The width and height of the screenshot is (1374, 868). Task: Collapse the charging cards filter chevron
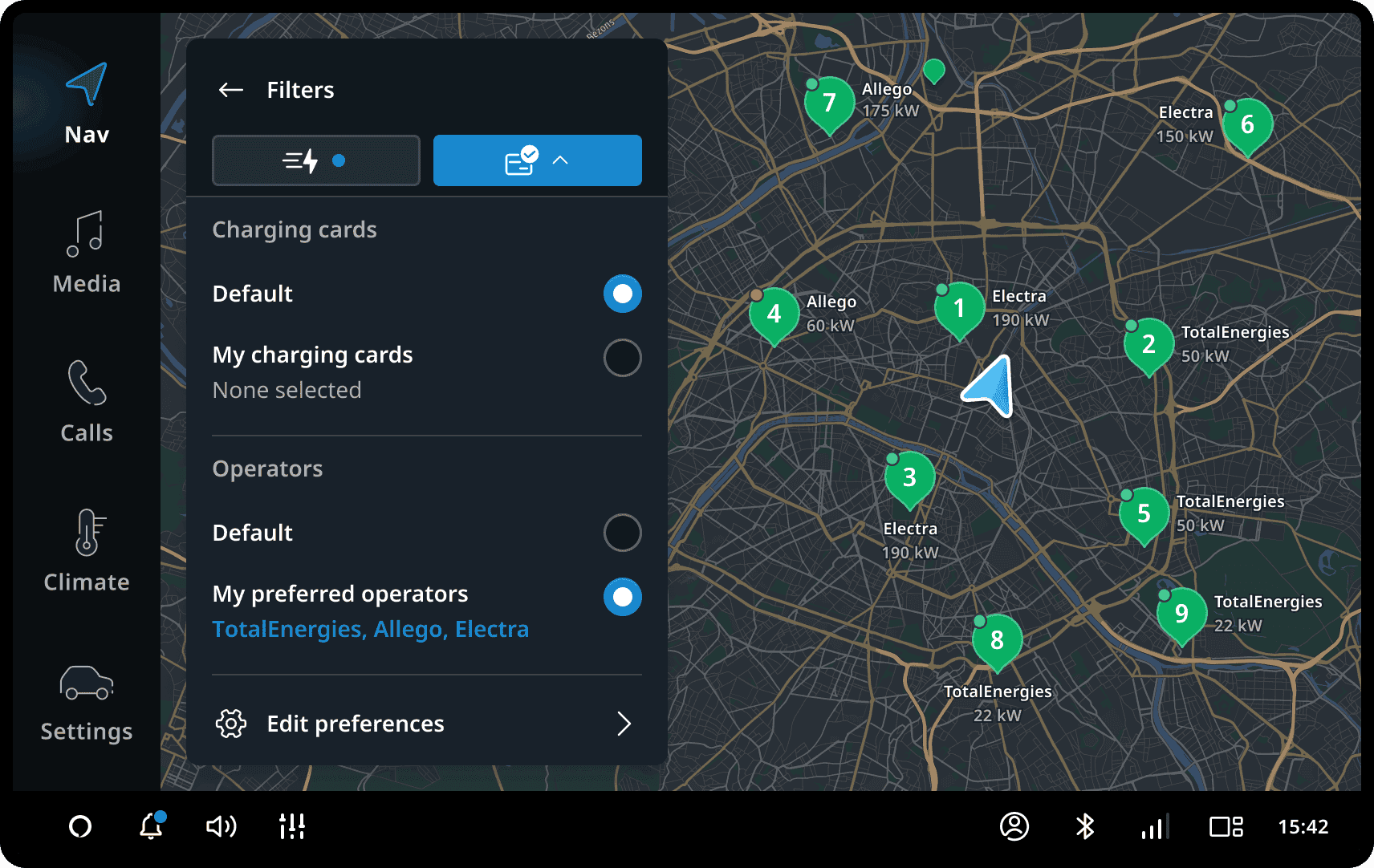coord(560,160)
